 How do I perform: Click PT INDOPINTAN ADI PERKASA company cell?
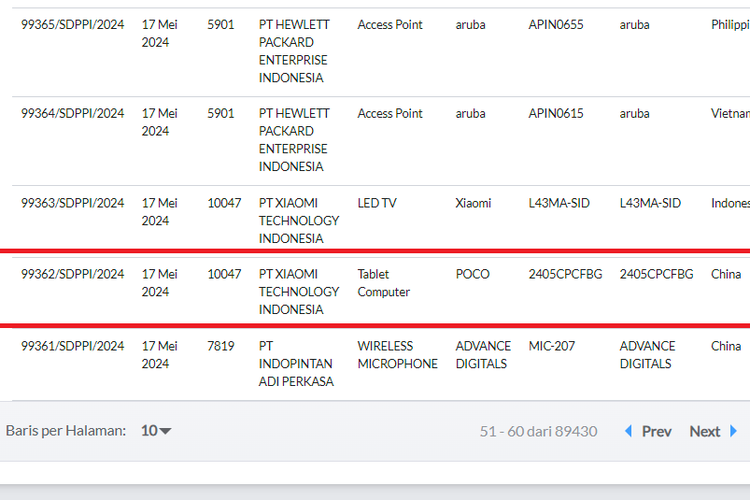296,364
